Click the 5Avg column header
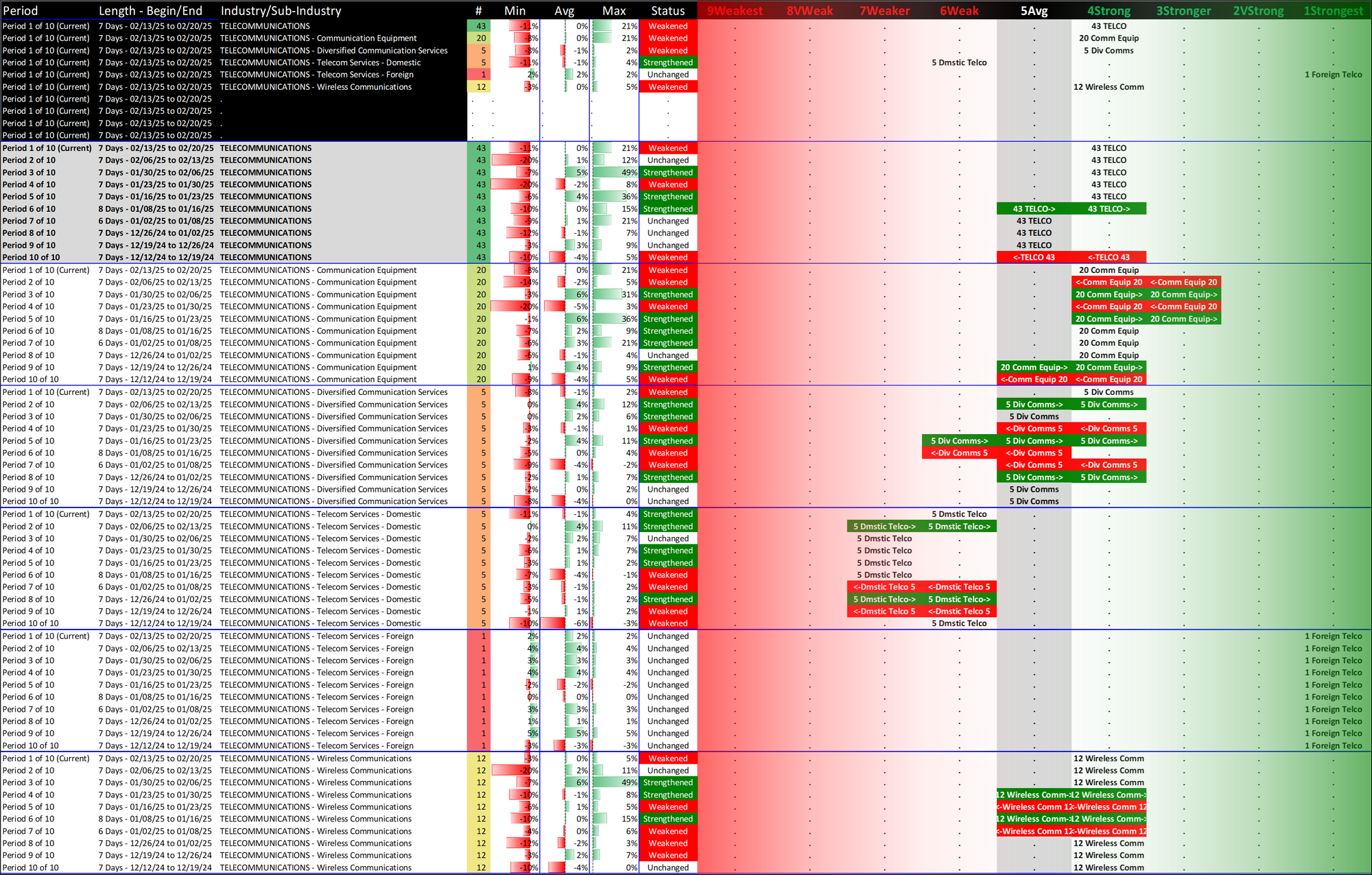 1034,11
